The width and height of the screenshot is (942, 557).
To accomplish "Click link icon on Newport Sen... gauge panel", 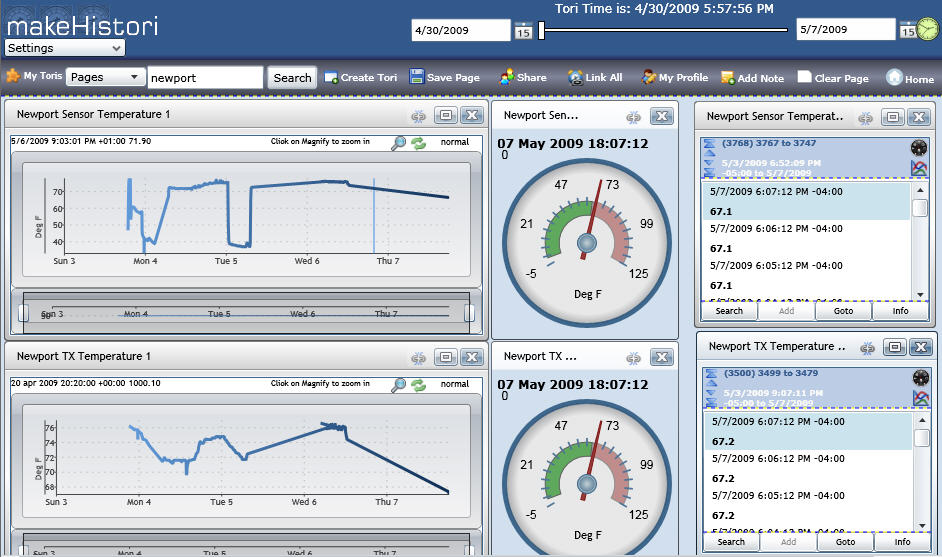I will pos(634,117).
